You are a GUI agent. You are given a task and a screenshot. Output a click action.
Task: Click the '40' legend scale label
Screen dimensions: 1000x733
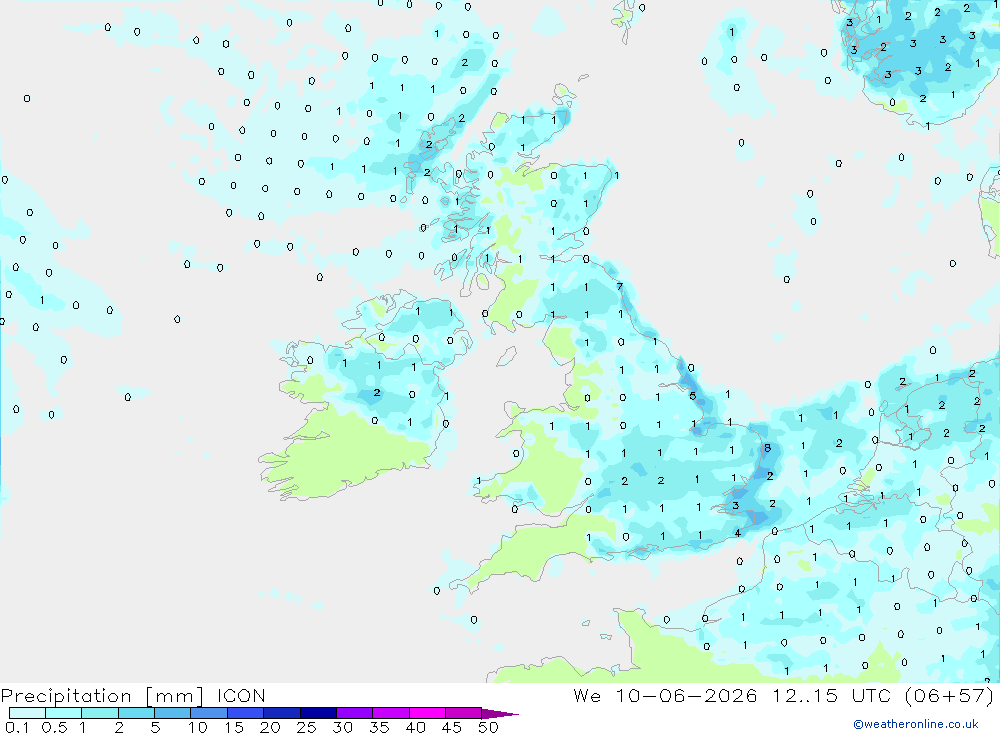point(416,727)
